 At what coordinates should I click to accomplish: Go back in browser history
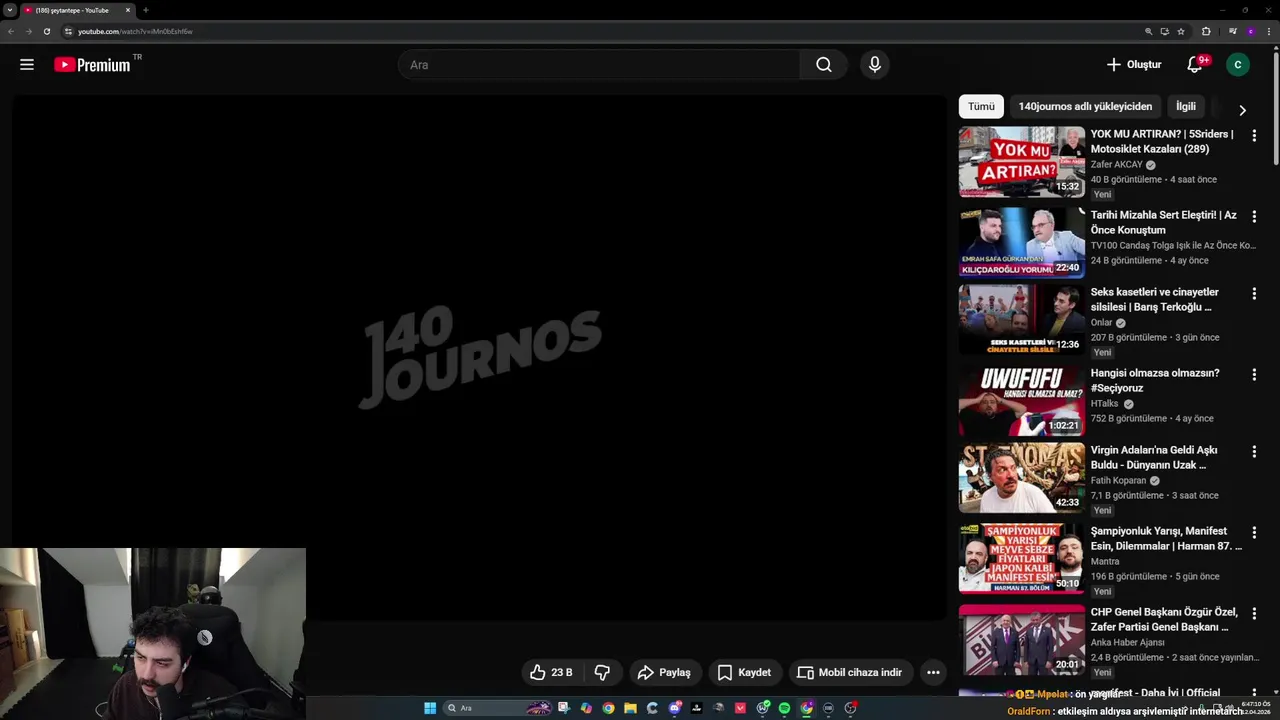[11, 31]
